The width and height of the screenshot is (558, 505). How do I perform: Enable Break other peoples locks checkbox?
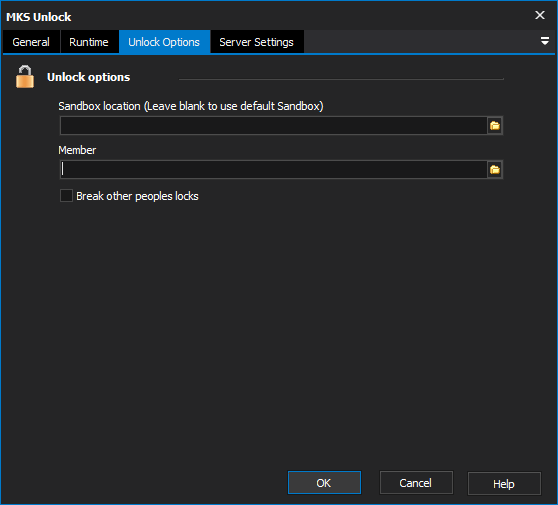[66, 196]
